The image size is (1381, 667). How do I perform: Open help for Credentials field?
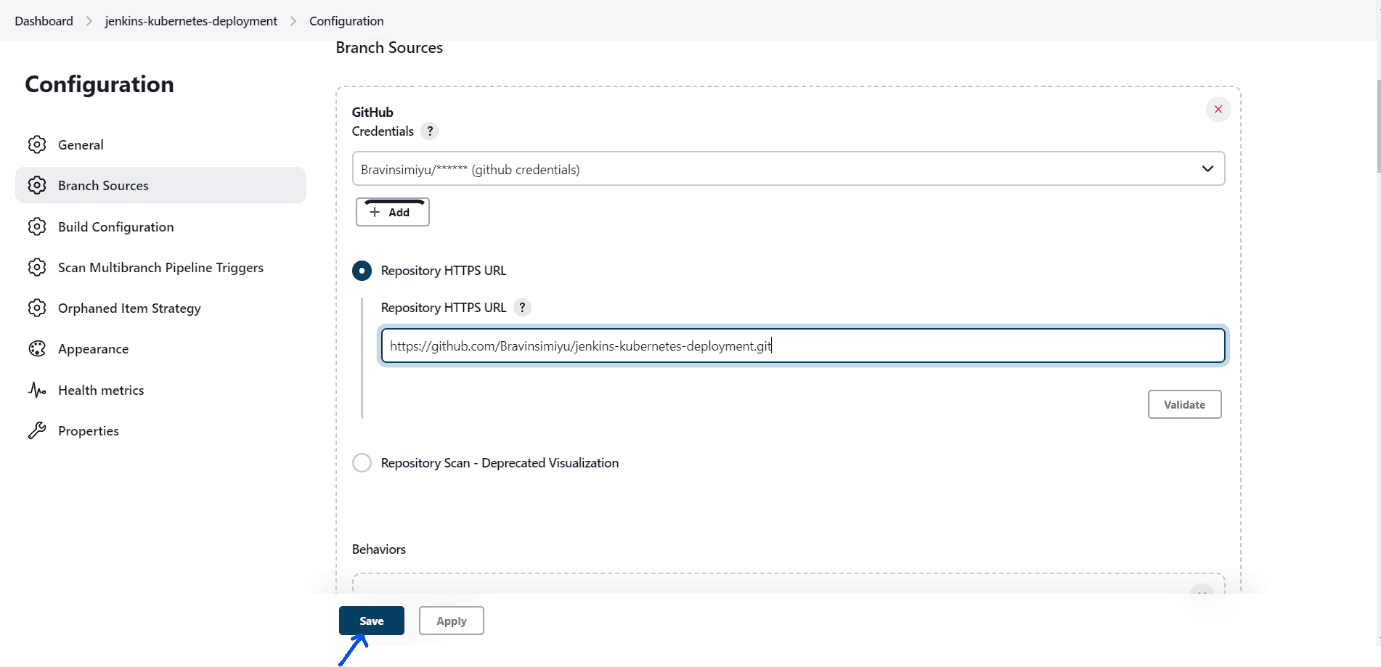coord(429,131)
